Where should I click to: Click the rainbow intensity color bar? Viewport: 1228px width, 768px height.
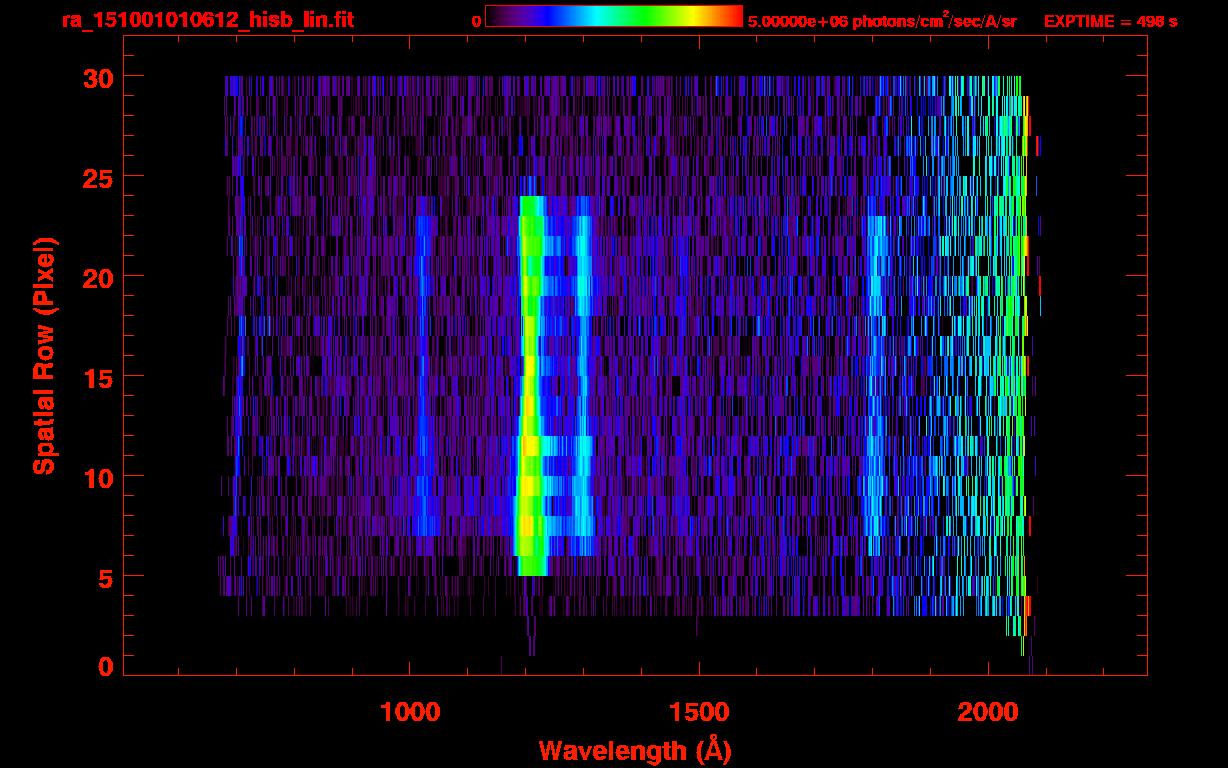(x=614, y=17)
